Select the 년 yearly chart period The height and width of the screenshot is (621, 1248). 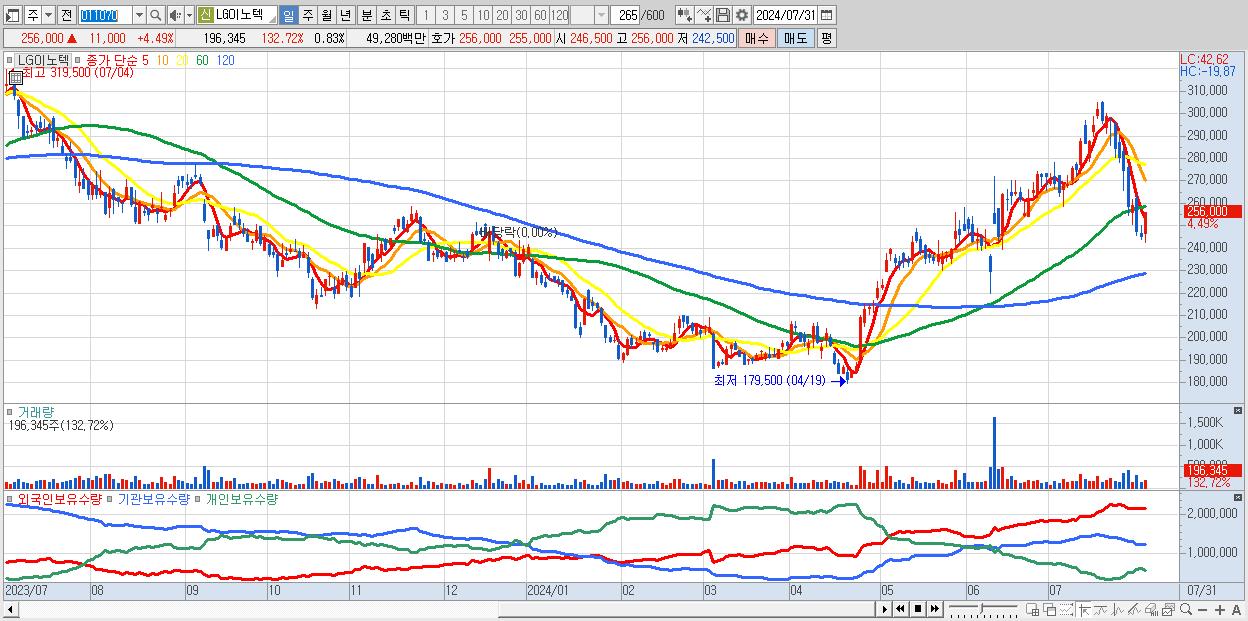pos(345,15)
